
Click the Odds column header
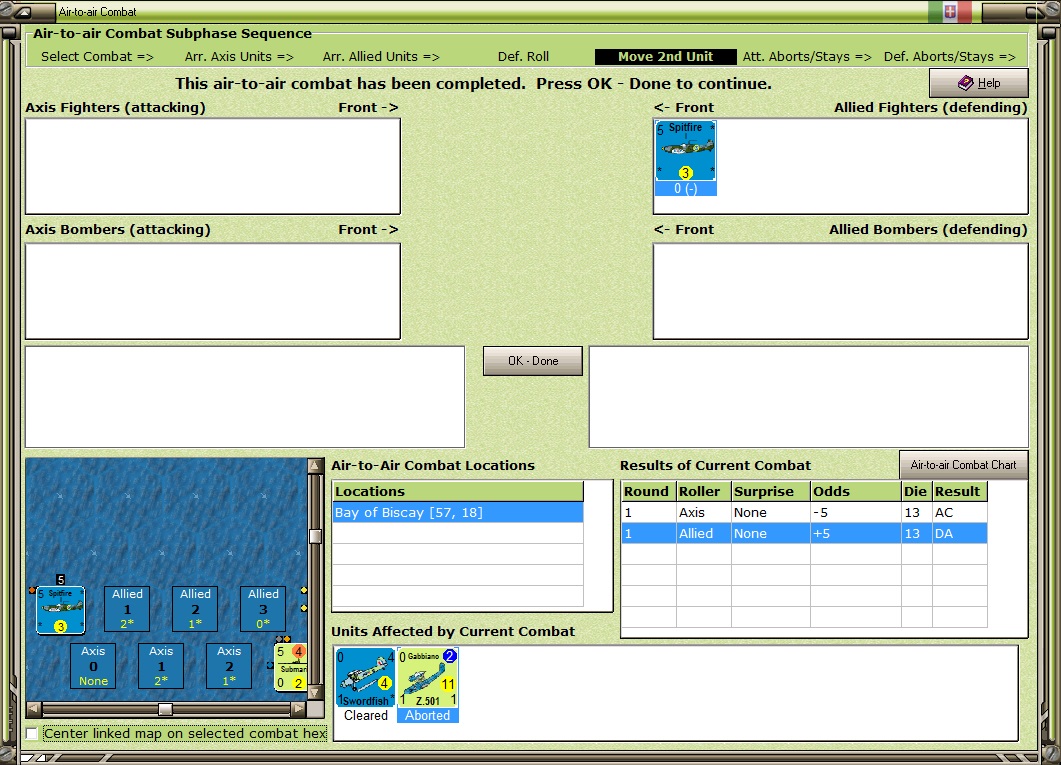856,491
